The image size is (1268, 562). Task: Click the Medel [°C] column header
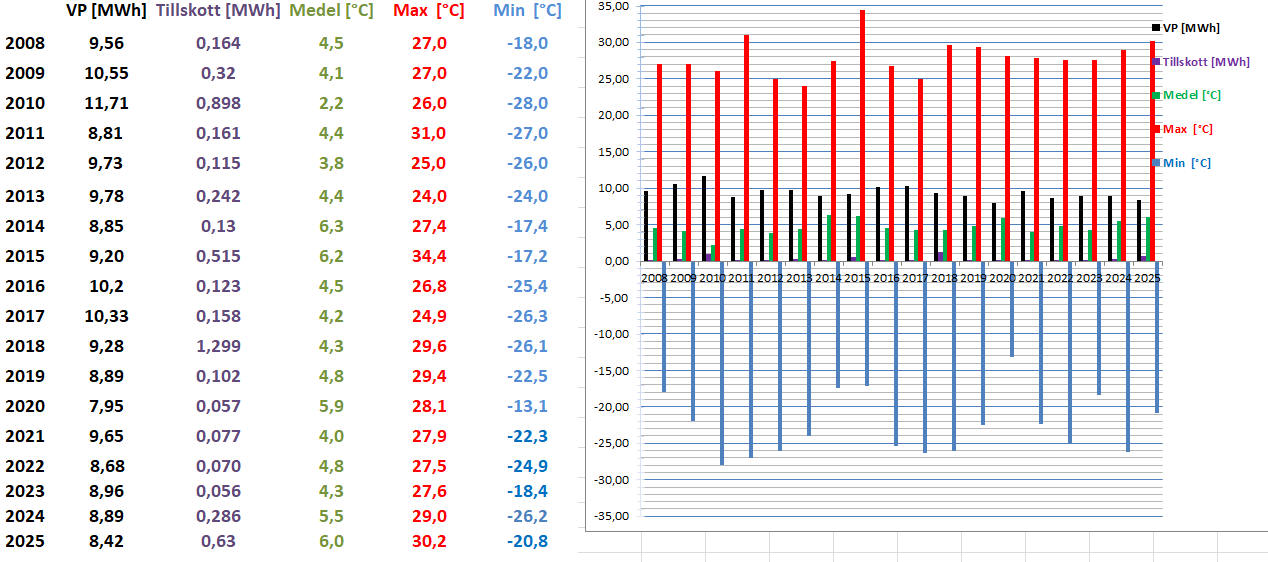pyautogui.click(x=331, y=11)
